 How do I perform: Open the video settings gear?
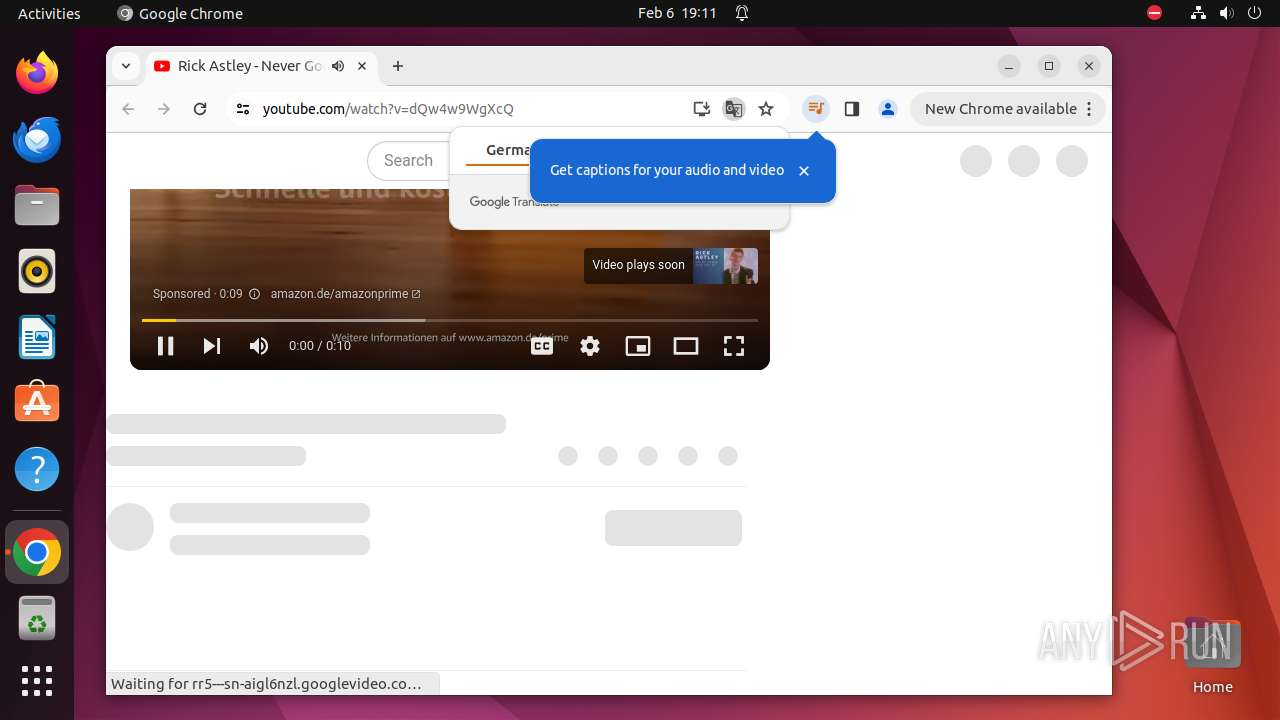[590, 346]
